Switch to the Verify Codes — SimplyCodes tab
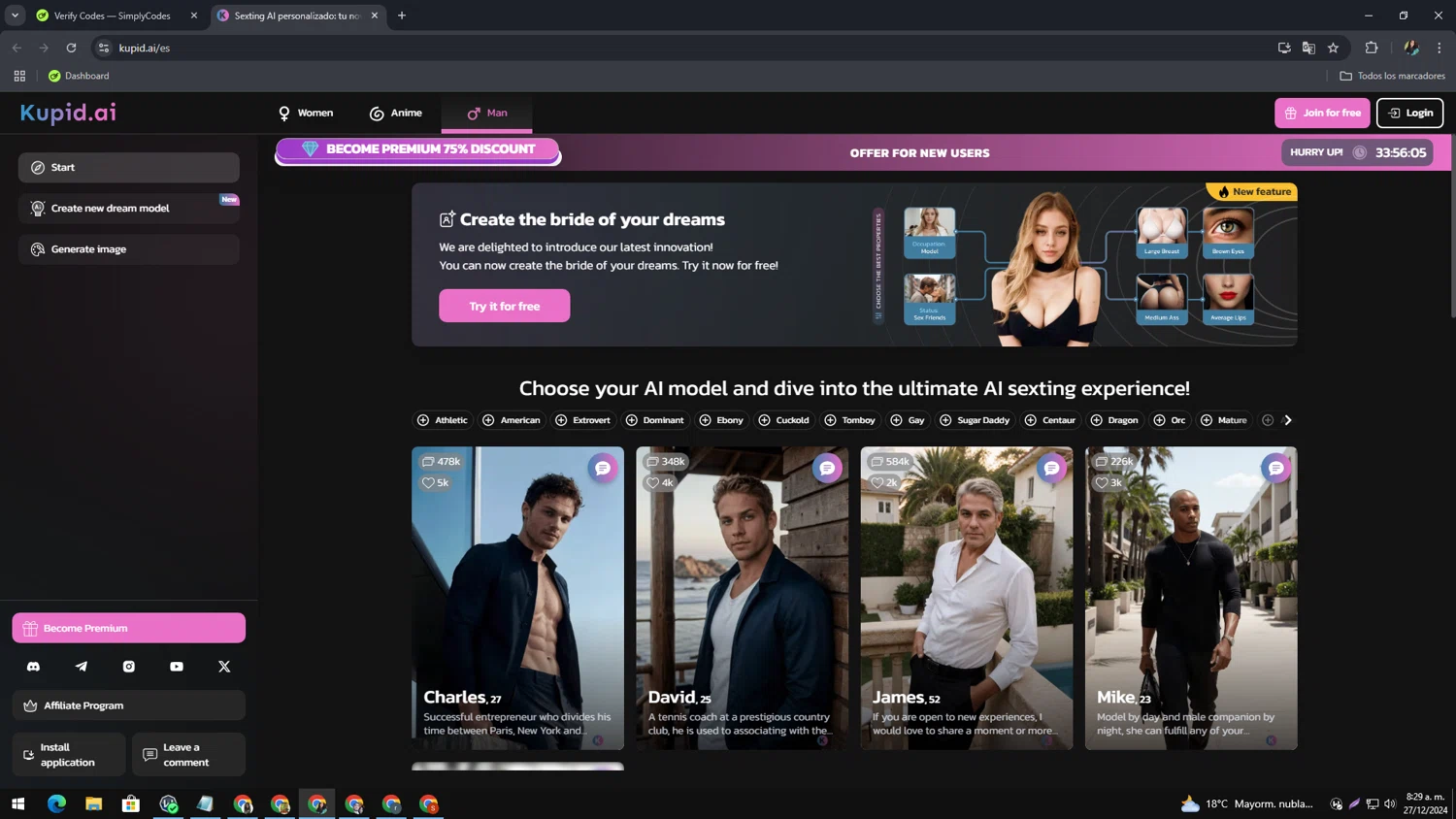The height and width of the screenshot is (819, 1456). click(x=116, y=16)
